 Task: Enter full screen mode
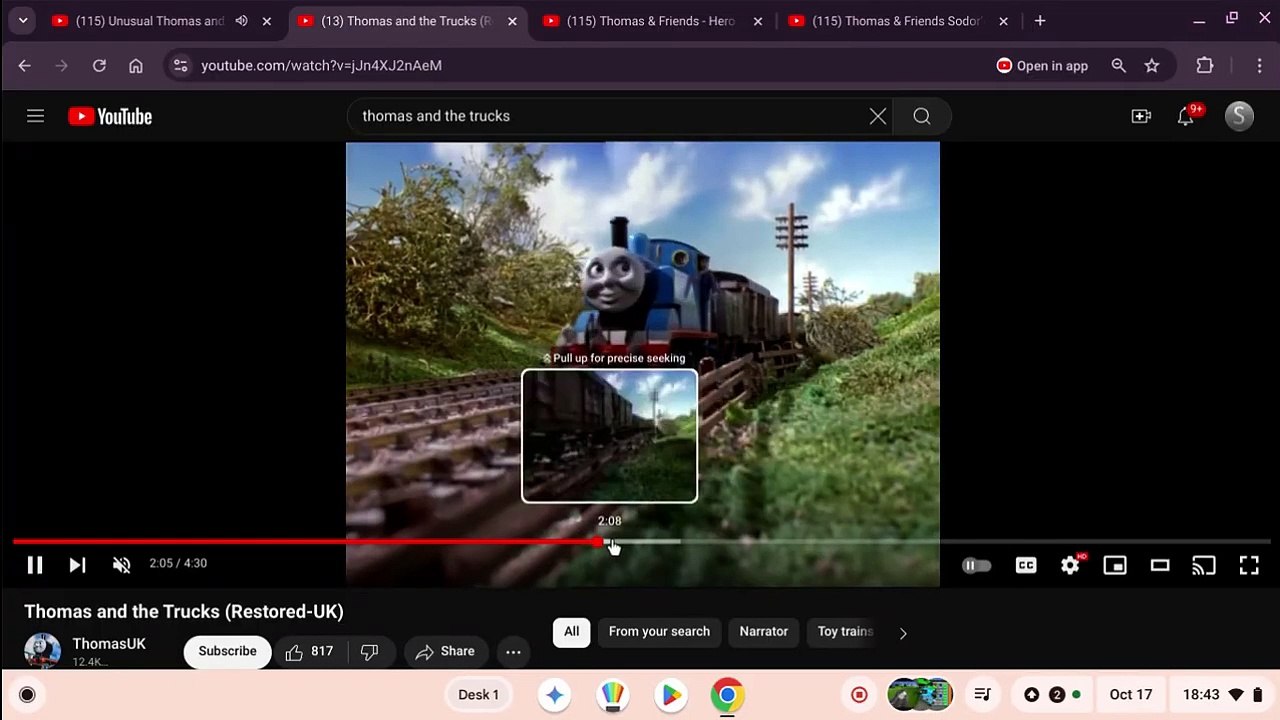[x=1249, y=566]
